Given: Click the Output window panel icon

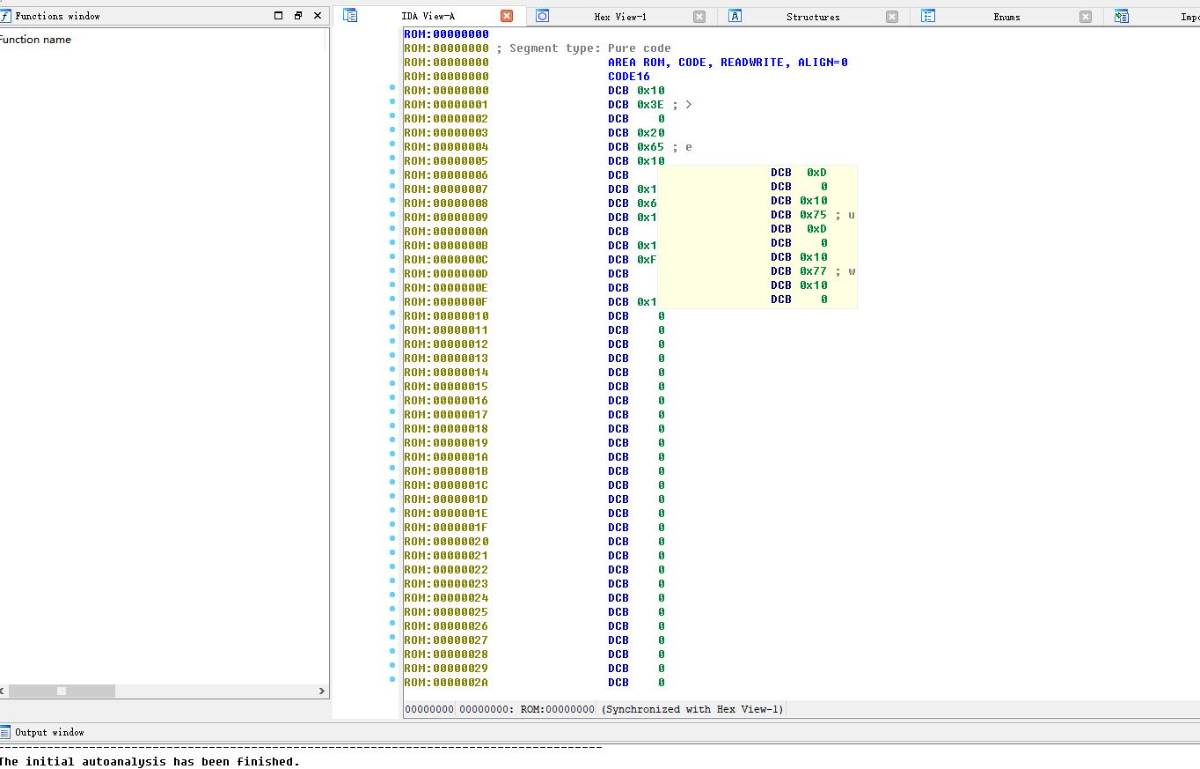Looking at the screenshot, I should [5, 732].
